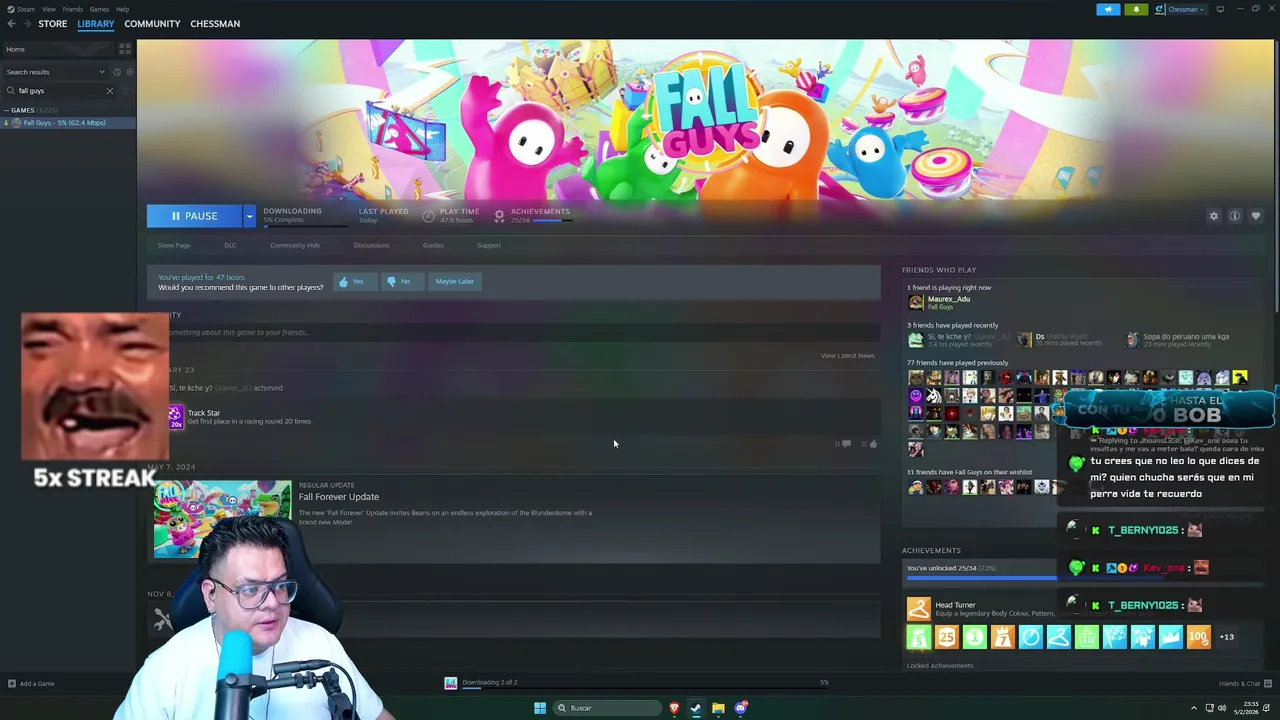1280x720 pixels.
Task: Open the Community Hub link
Action: tap(295, 245)
